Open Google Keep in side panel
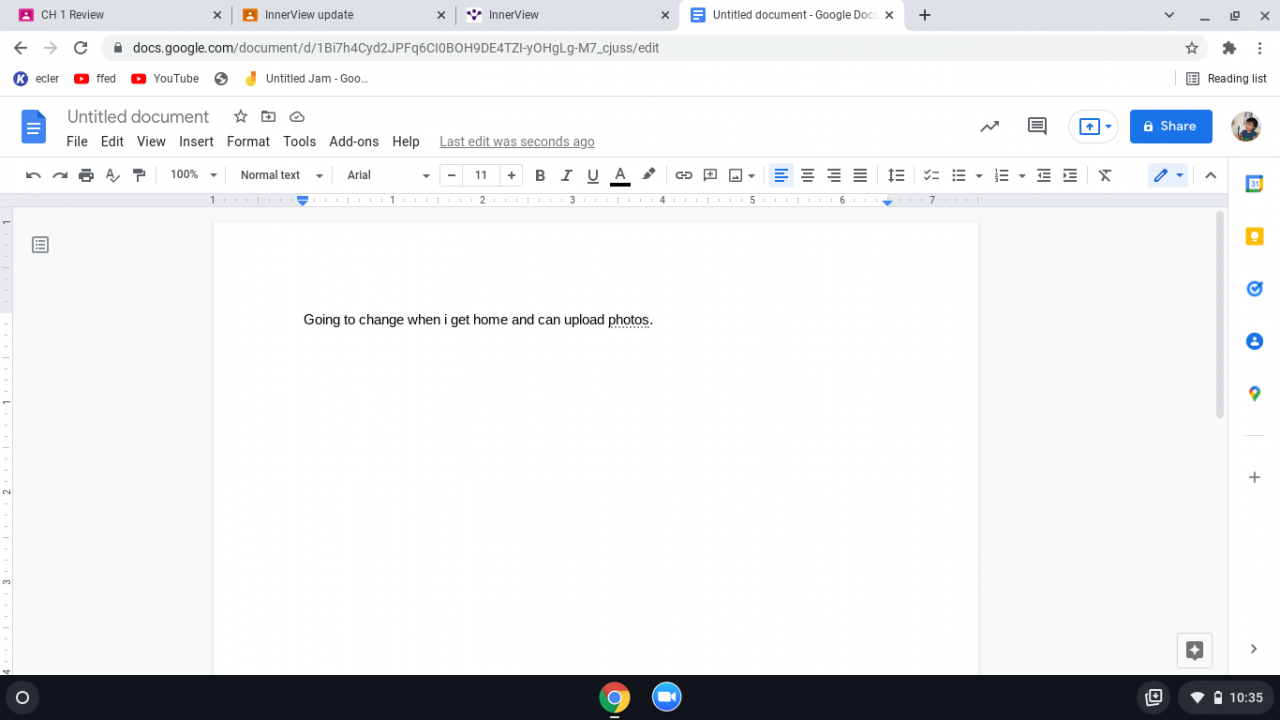 (x=1254, y=237)
